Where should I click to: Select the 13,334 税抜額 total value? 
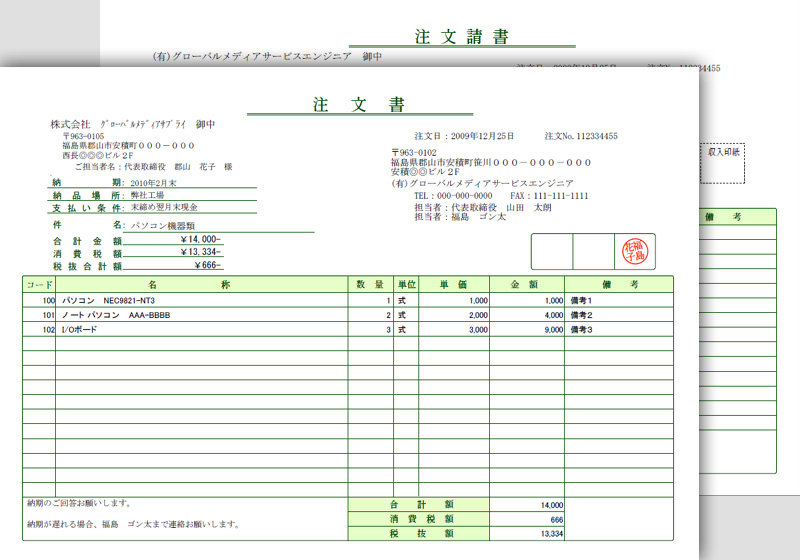tap(551, 534)
